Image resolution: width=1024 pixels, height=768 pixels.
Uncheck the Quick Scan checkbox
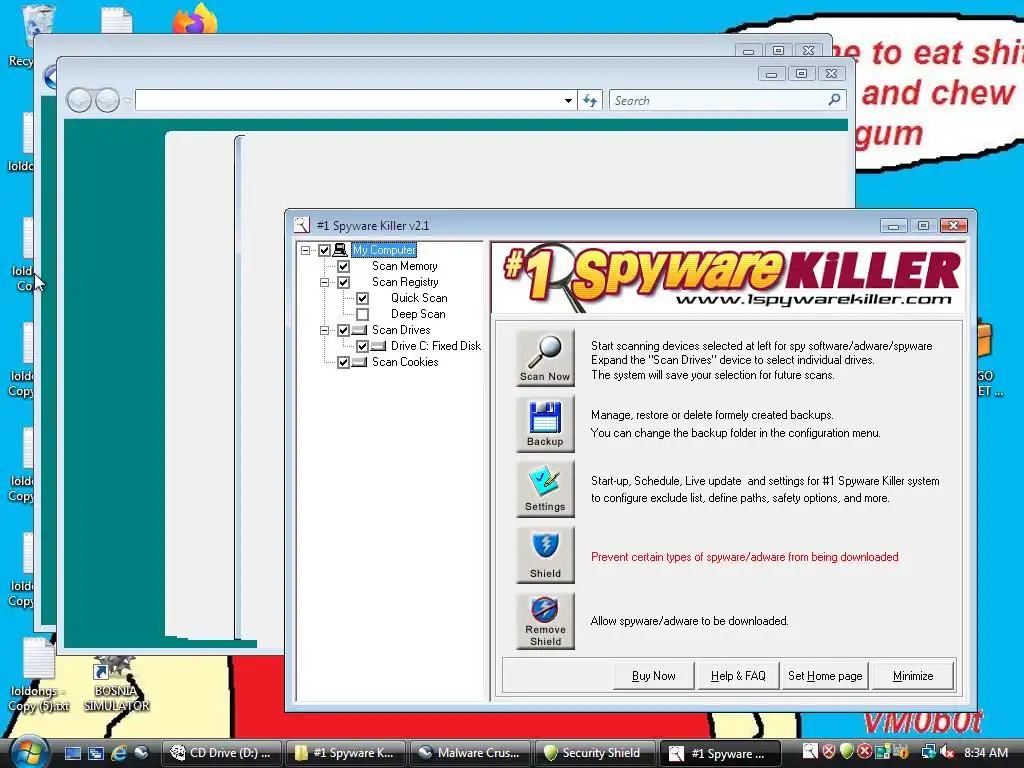(362, 298)
